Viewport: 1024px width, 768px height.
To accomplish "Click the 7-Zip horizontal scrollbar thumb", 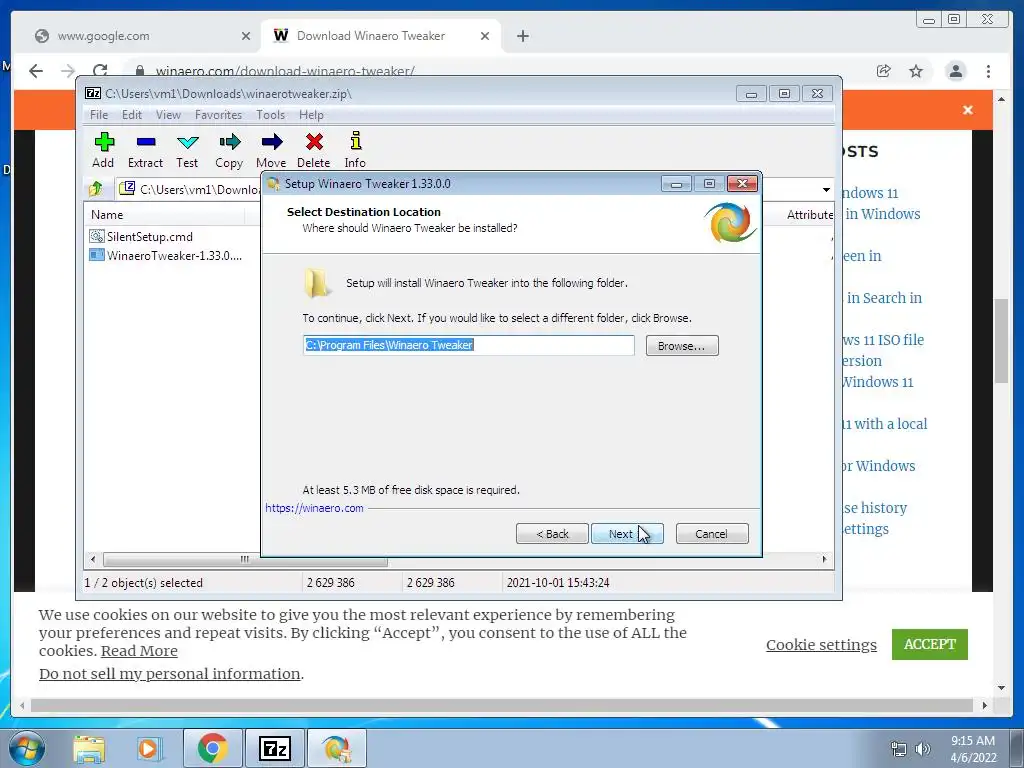I will (x=245, y=560).
